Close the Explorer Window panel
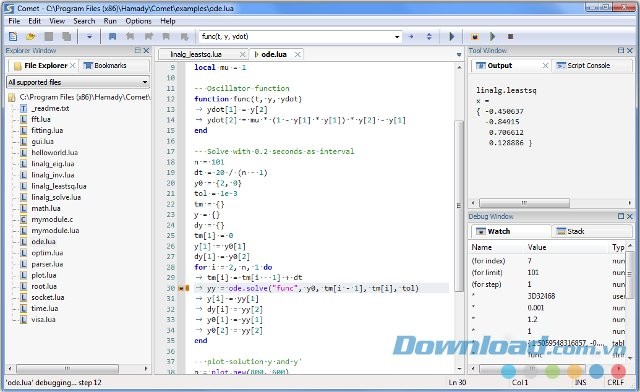 (146, 50)
